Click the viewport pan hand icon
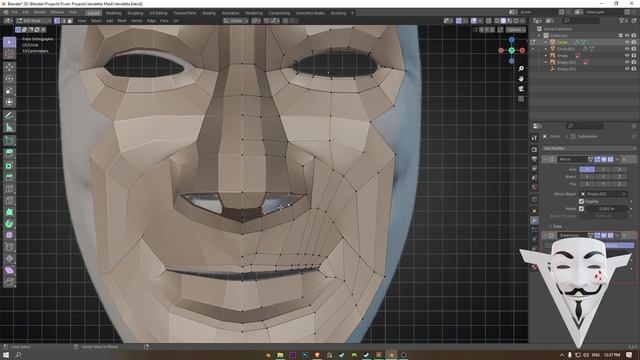This screenshot has width=640, height=360. [x=521, y=78]
